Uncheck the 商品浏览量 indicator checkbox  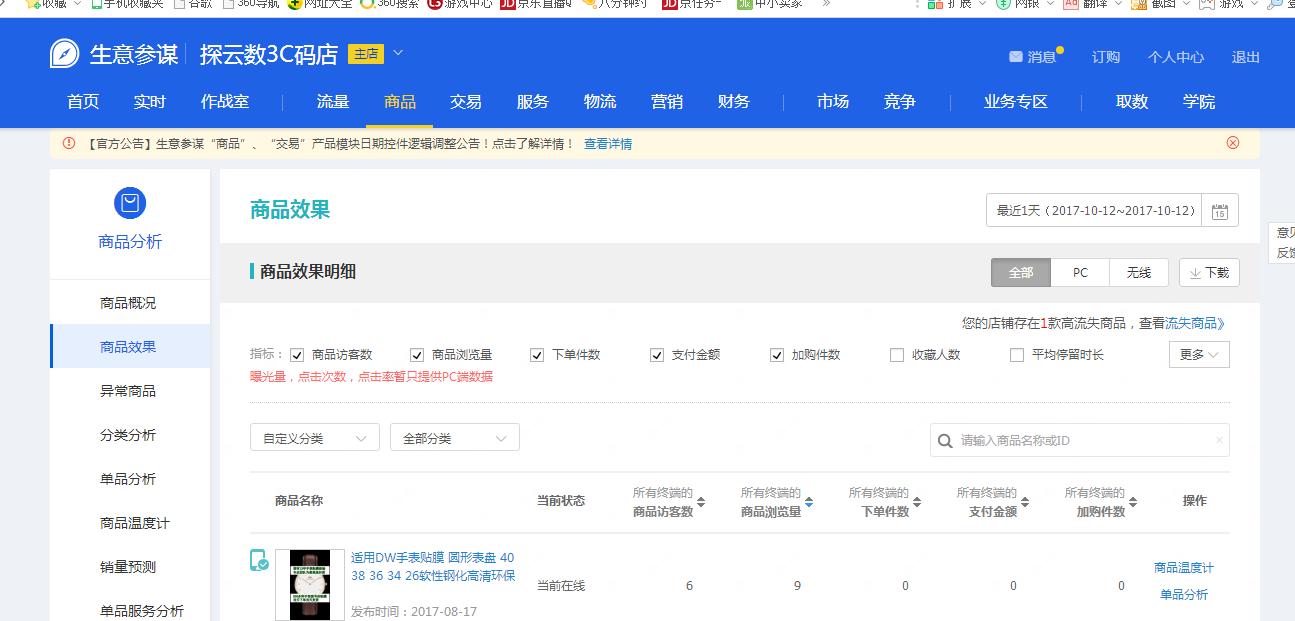pyautogui.click(x=416, y=355)
